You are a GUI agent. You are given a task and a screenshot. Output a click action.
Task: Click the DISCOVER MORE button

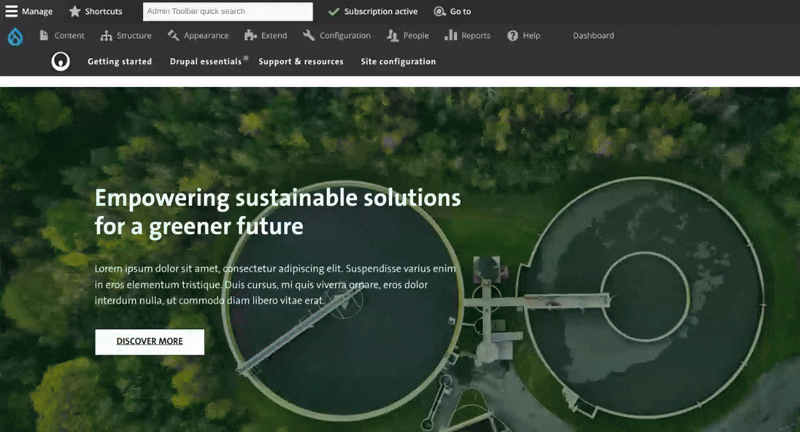click(149, 342)
